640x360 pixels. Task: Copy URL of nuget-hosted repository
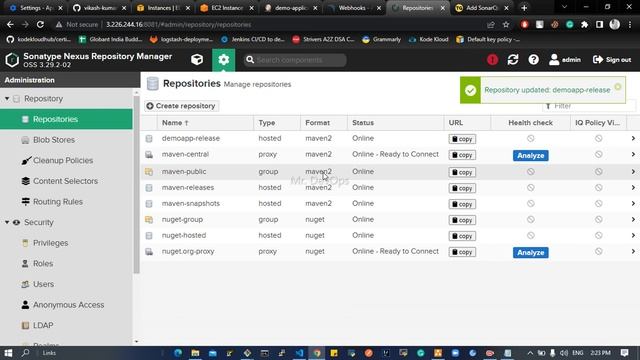click(462, 236)
